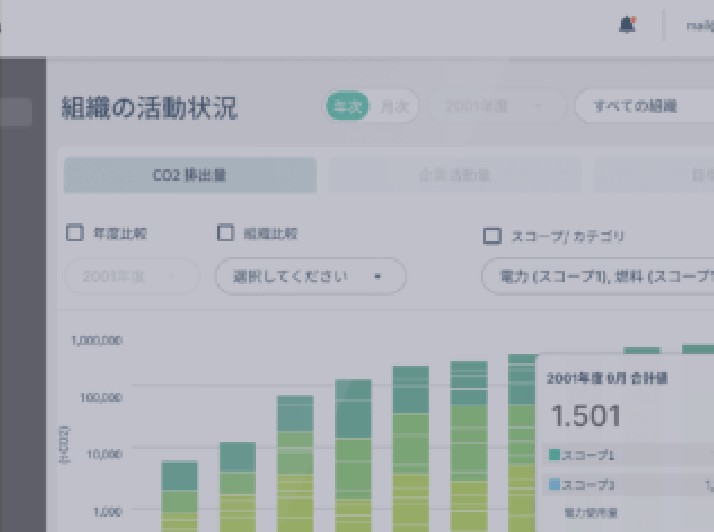The height and width of the screenshot is (532, 714).
Task: Select the CO2 排出量 tab
Action: 190,175
